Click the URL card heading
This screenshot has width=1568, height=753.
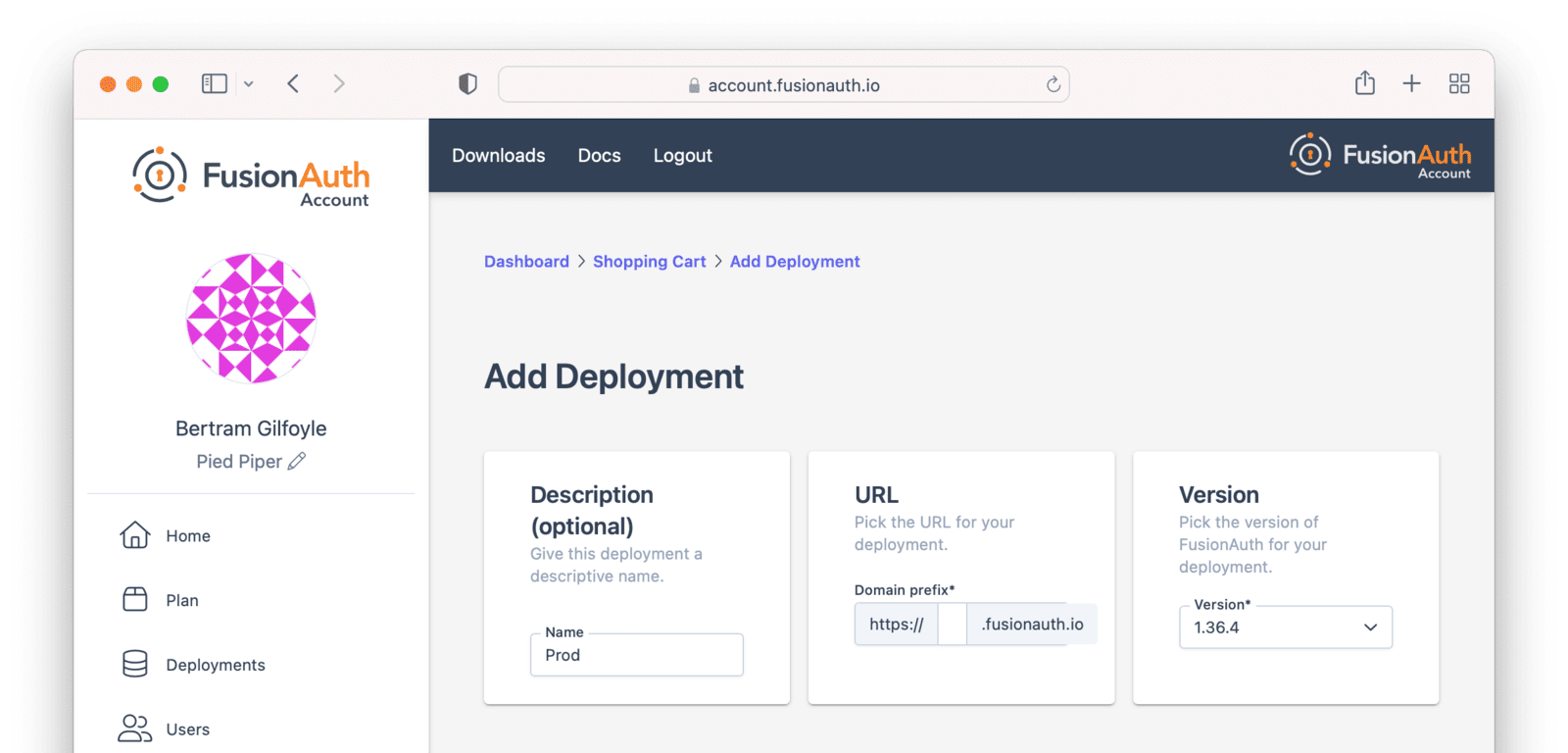876,494
